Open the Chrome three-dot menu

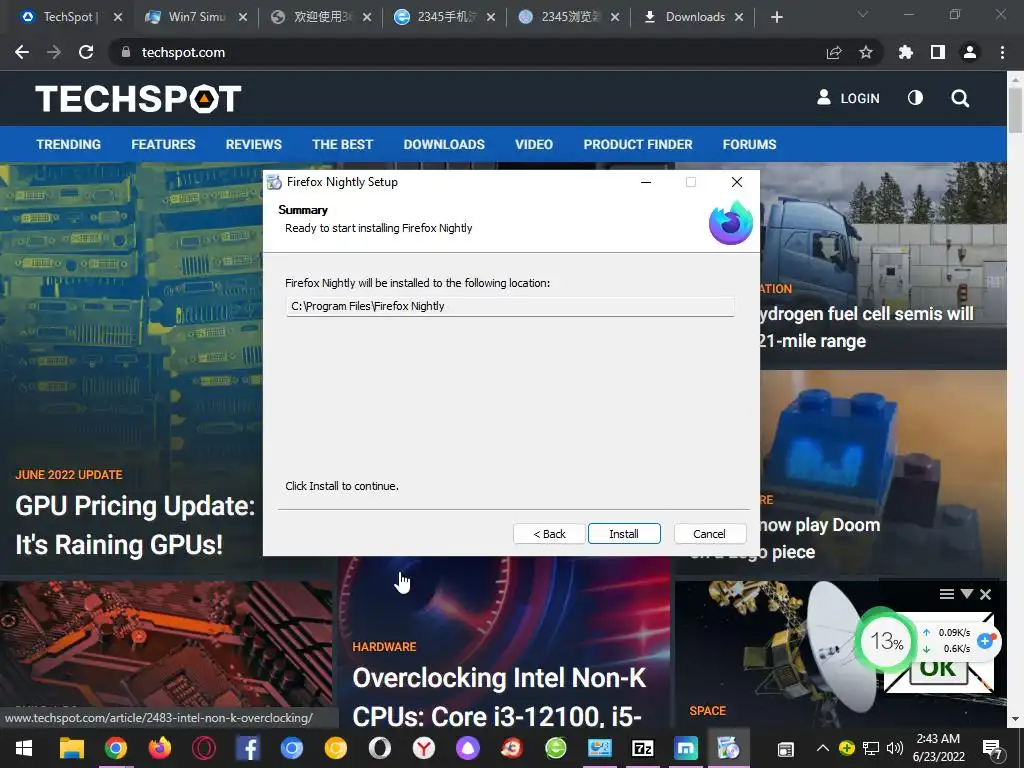pos(1002,52)
